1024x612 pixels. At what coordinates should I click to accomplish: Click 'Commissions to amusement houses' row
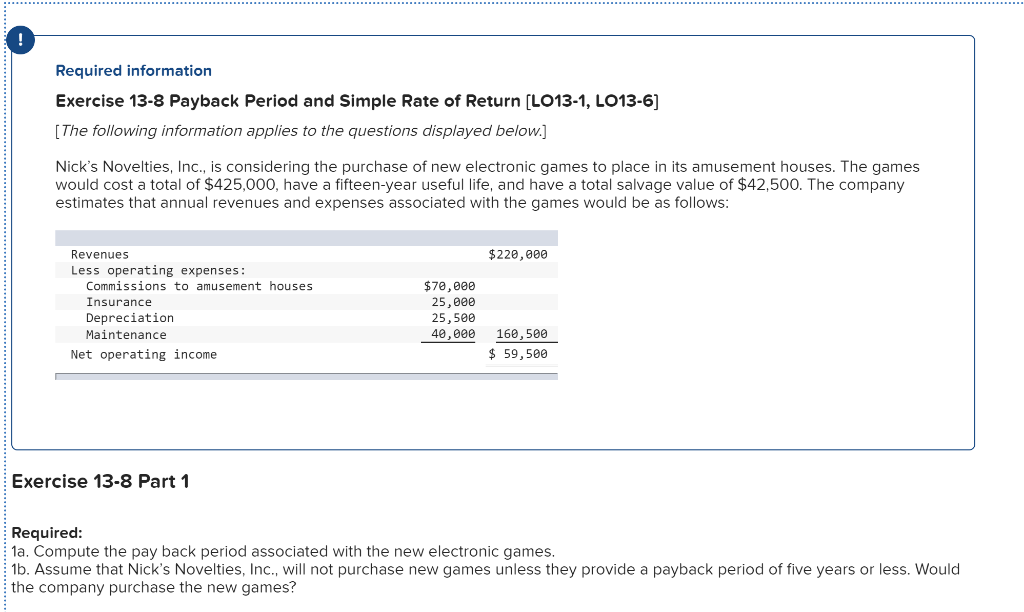[x=199, y=286]
